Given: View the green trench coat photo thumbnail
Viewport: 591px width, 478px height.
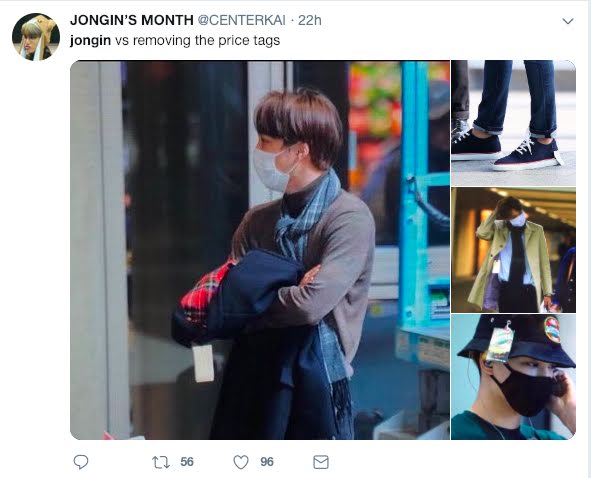Looking at the screenshot, I should pyautogui.click(x=513, y=250).
